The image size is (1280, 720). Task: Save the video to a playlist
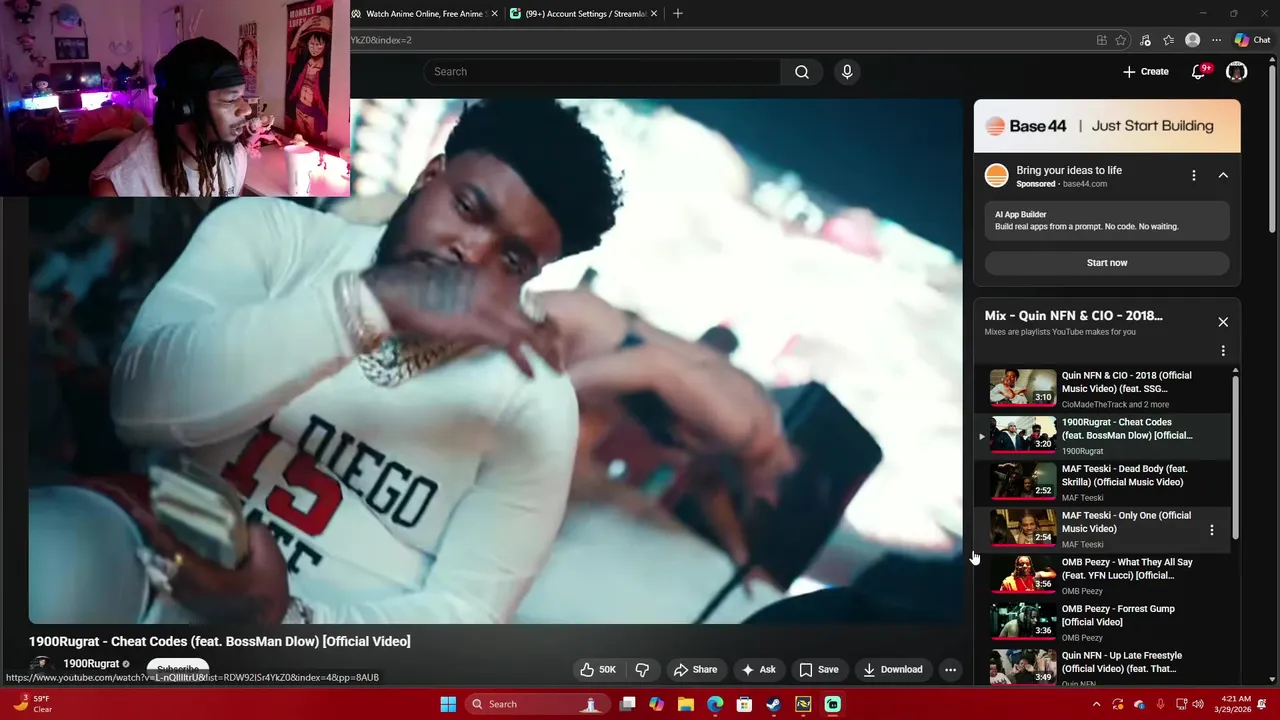[x=818, y=670]
